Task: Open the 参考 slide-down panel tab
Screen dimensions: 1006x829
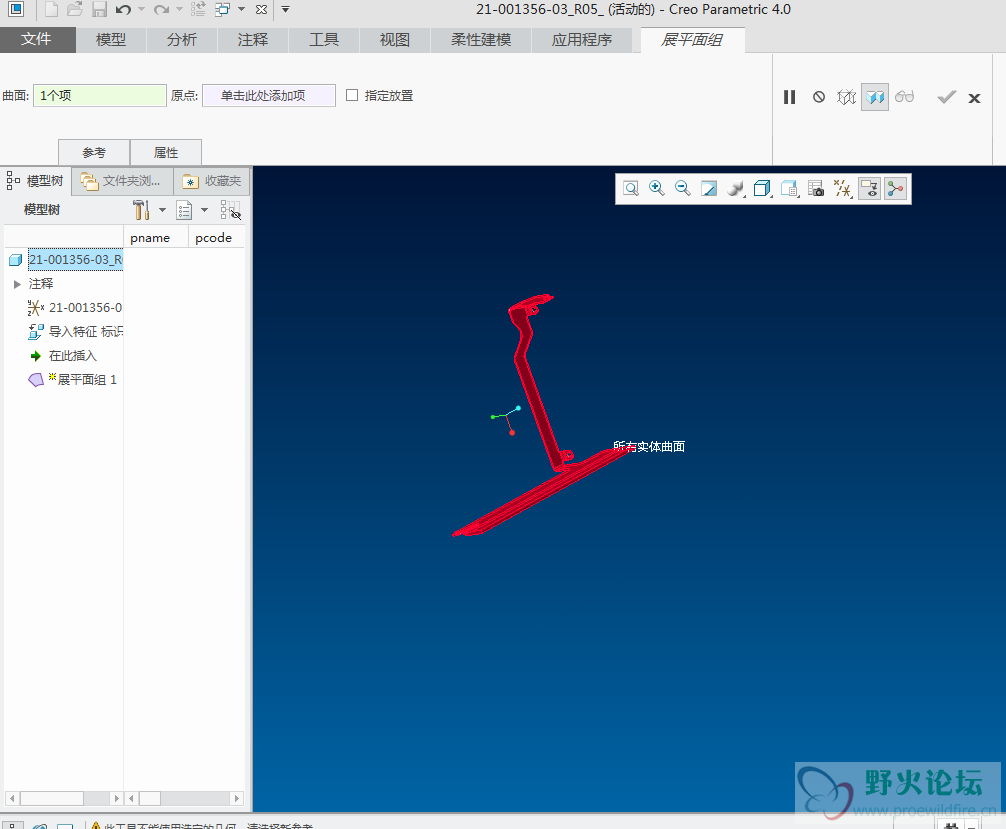Action: coord(94,153)
